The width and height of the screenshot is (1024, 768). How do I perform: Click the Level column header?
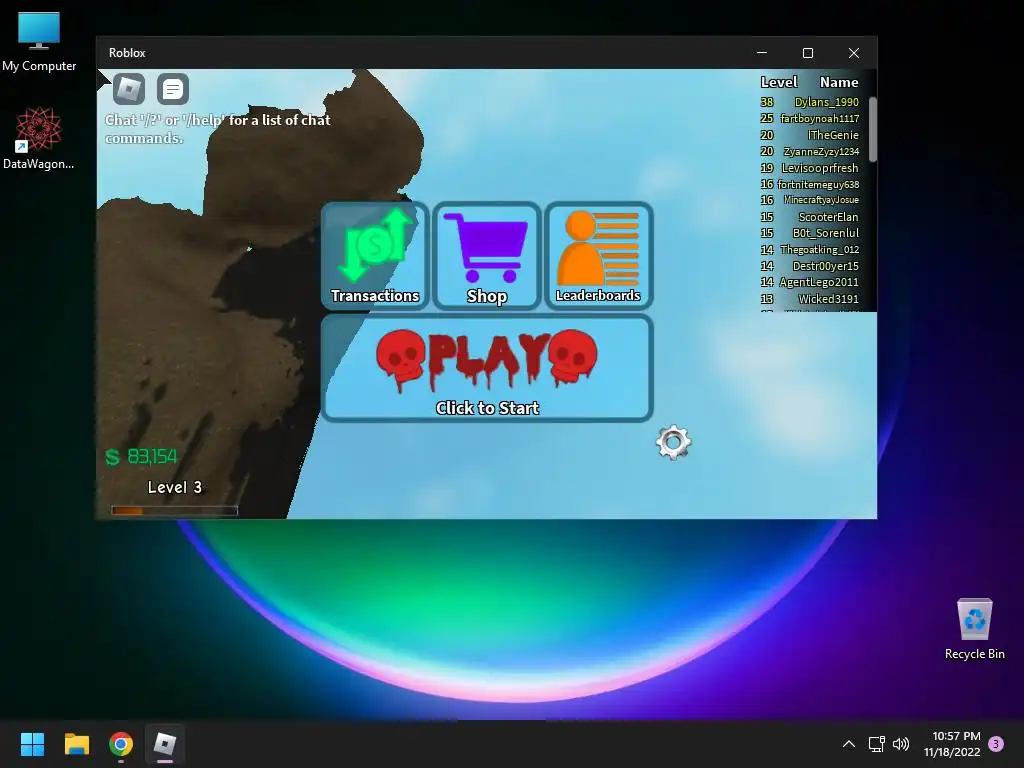(778, 82)
